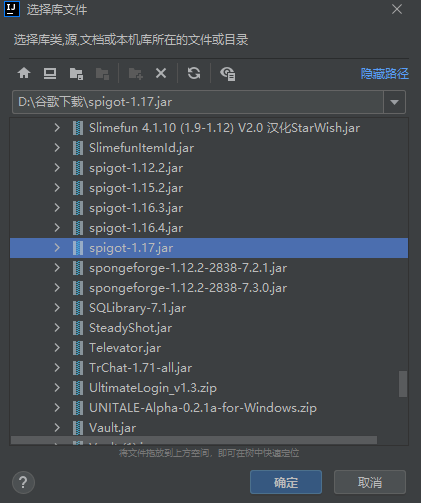The image size is (421, 503).
Task: Open the path history dropdown arrow
Action: pyautogui.click(x=394, y=102)
